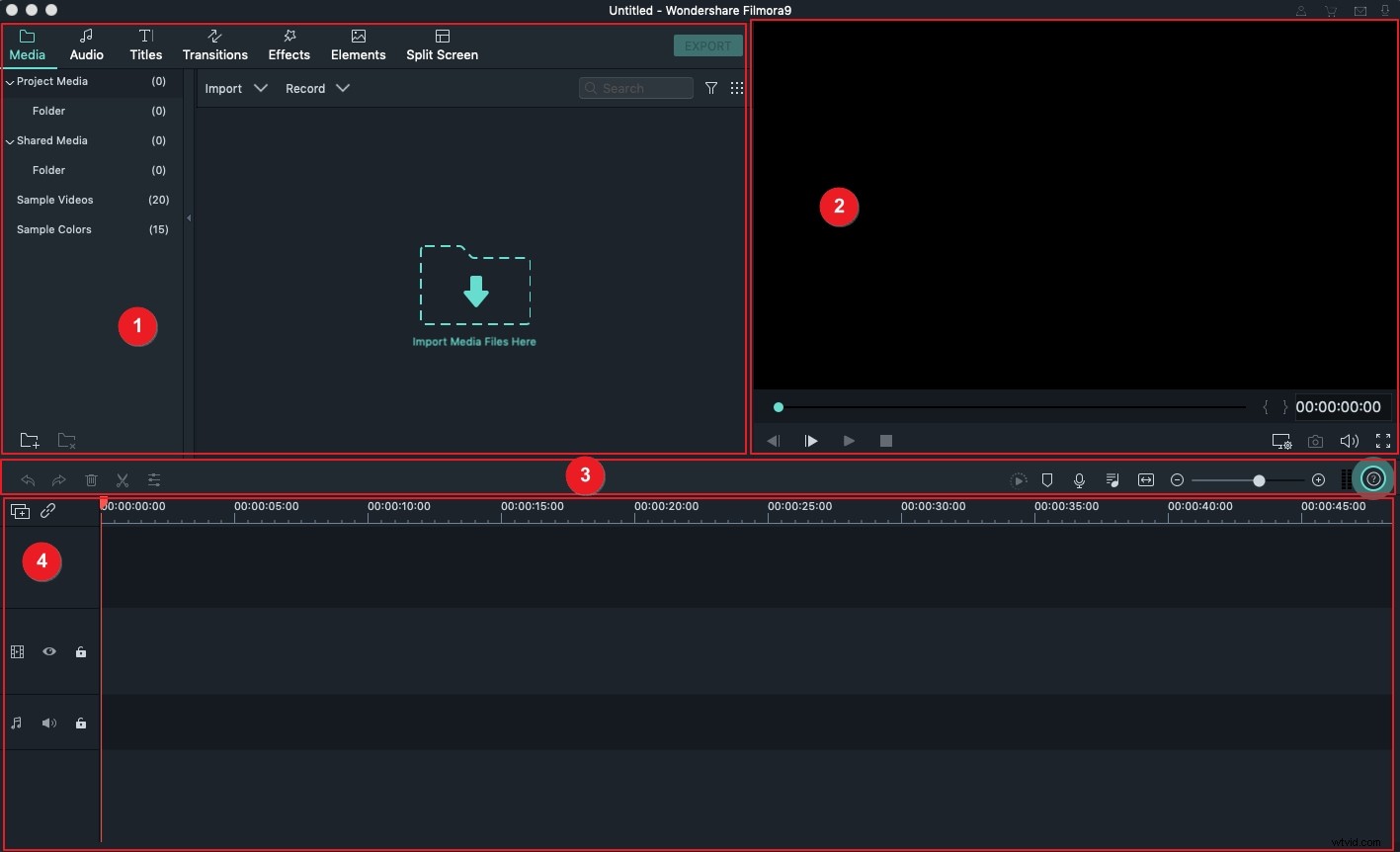Screen dimensions: 1400x852
Task: Open the help icon near the timeline
Action: (x=1373, y=478)
